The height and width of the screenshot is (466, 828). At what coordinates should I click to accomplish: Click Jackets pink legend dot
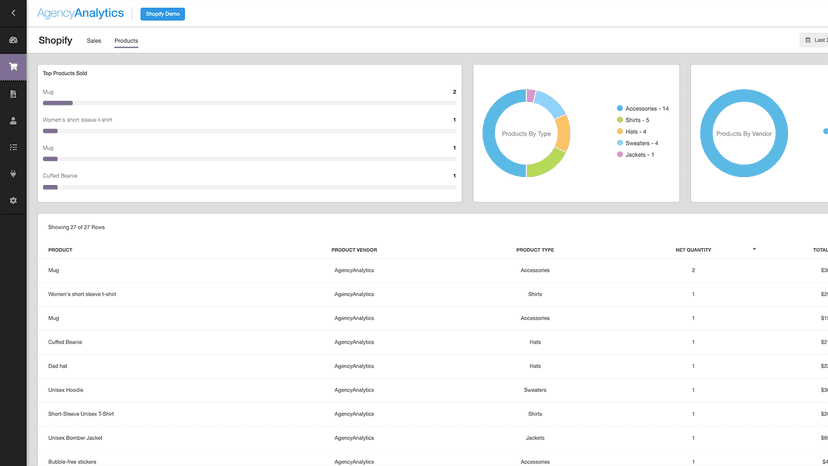click(x=619, y=155)
